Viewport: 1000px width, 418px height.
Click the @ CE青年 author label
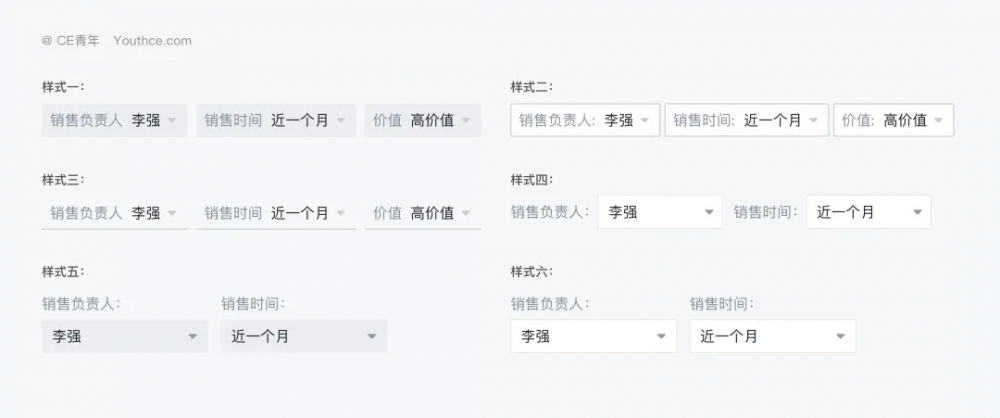[x=71, y=41]
